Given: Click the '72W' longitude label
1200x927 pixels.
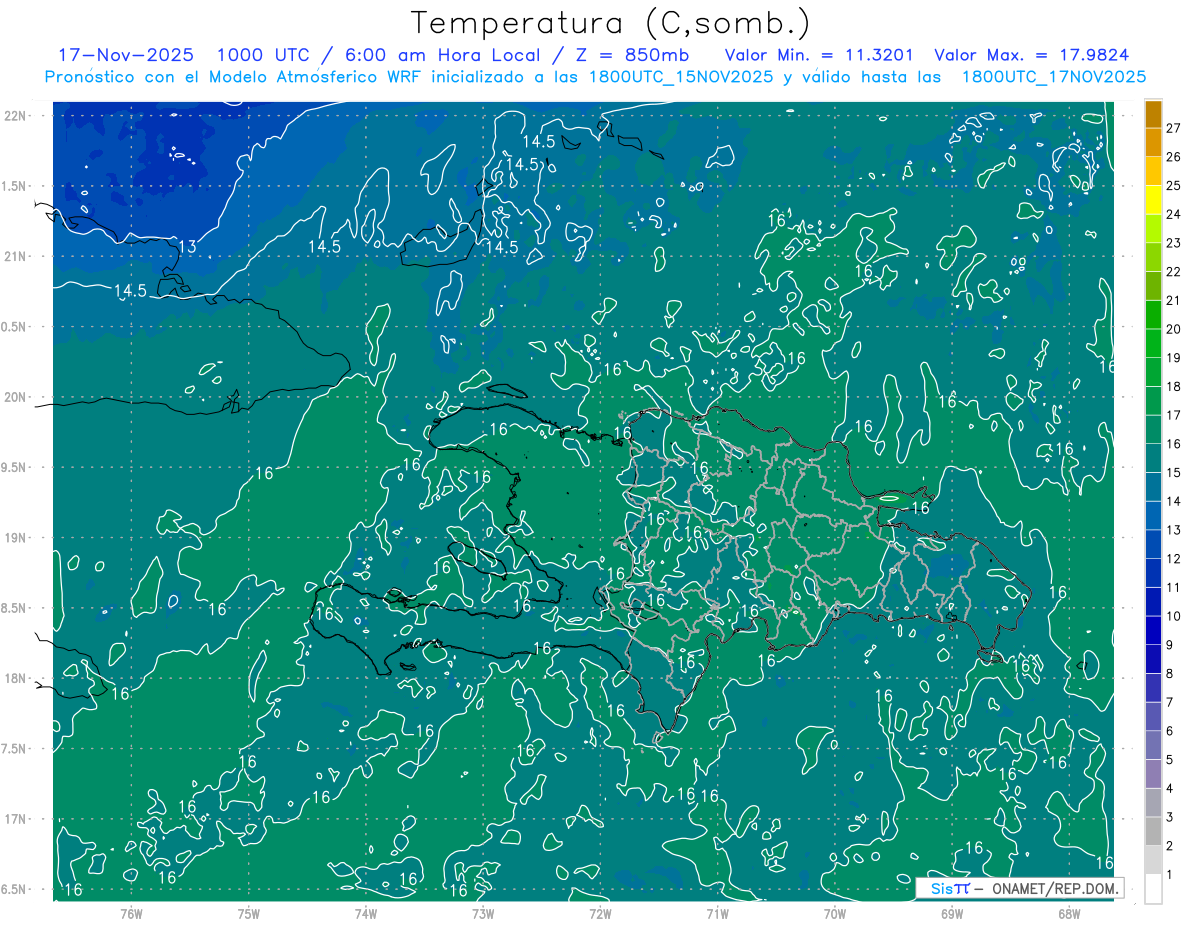Looking at the screenshot, I should [600, 913].
